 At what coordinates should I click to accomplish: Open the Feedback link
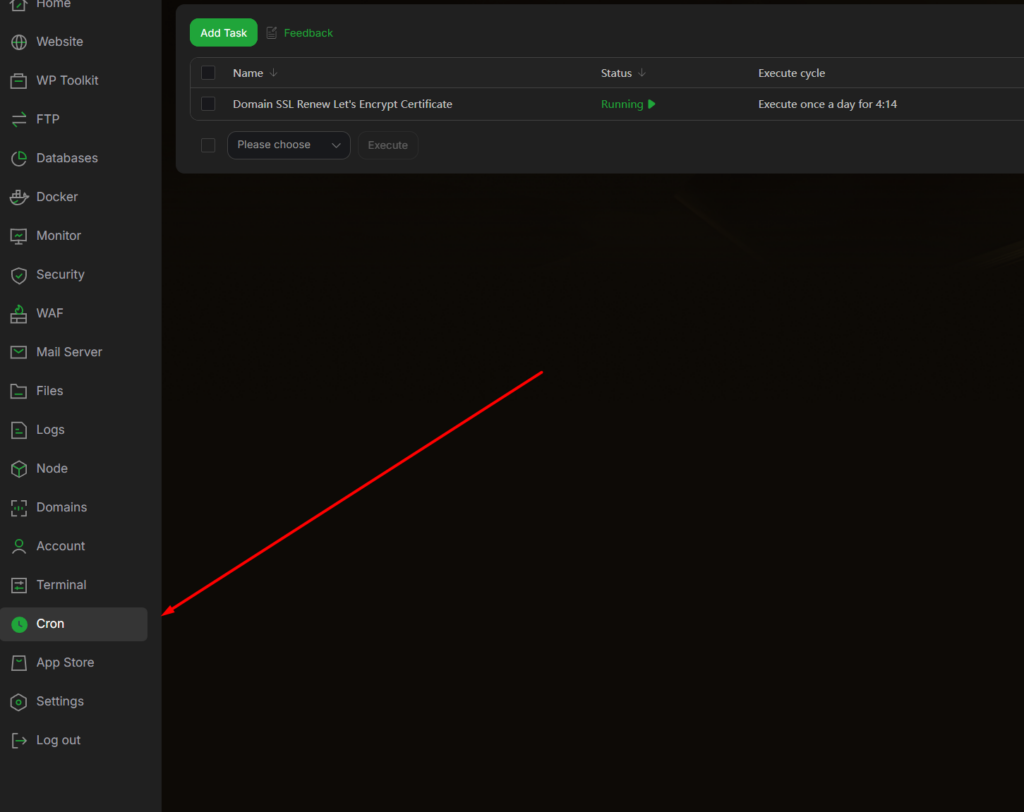point(308,33)
